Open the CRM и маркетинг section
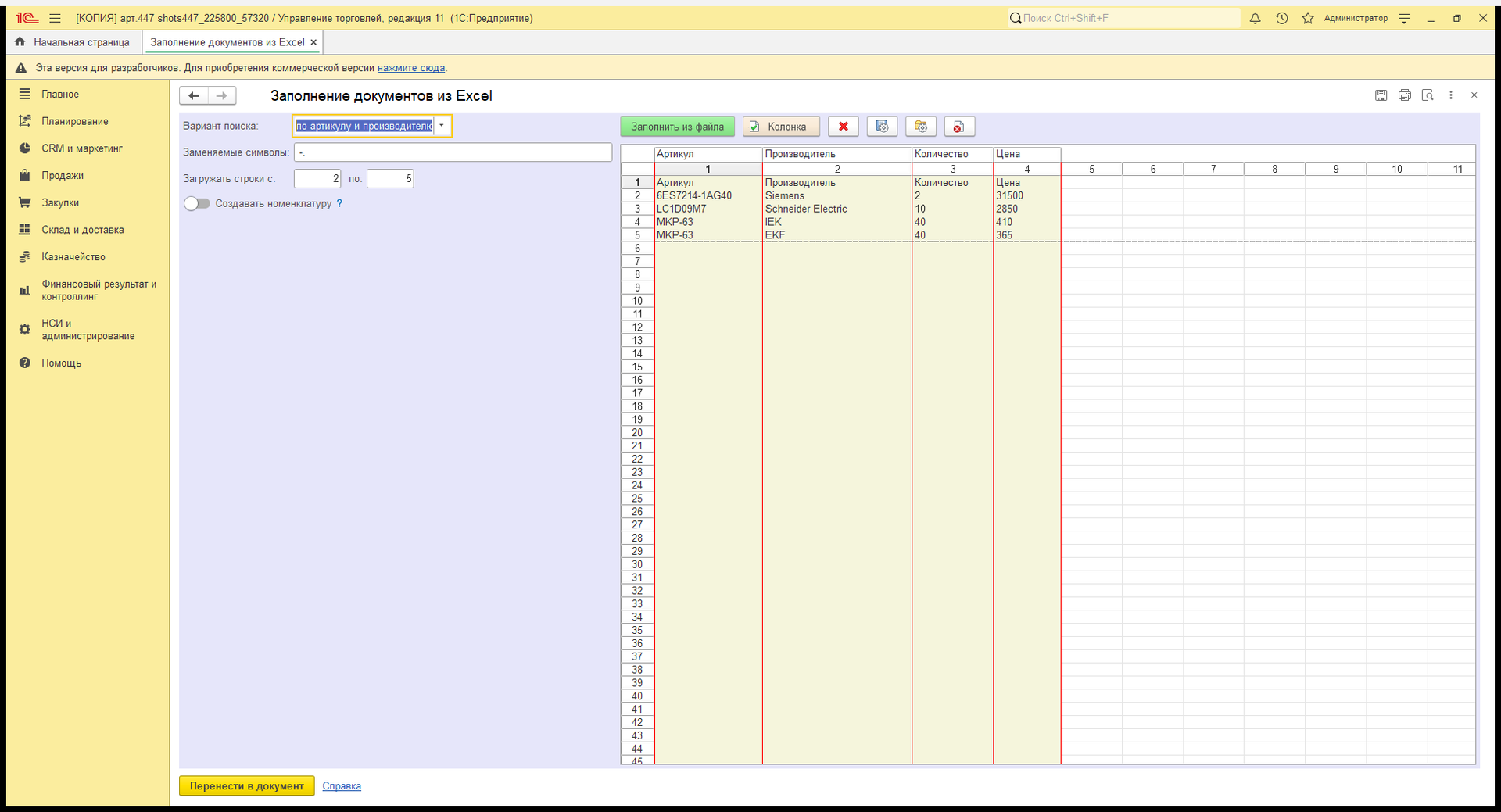This screenshot has width=1501, height=812. [x=82, y=148]
